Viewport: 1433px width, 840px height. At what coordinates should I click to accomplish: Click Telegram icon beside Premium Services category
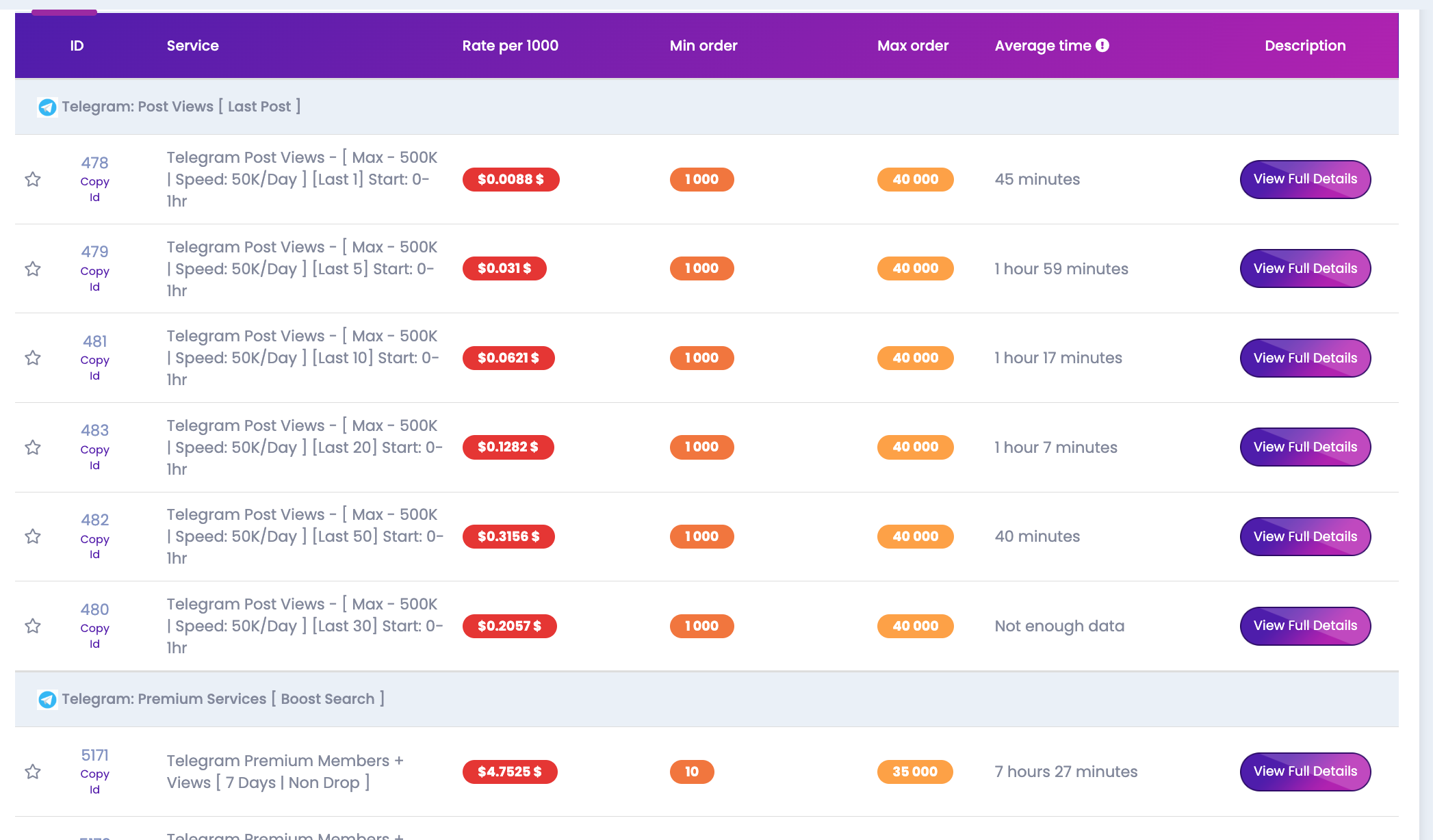click(47, 700)
